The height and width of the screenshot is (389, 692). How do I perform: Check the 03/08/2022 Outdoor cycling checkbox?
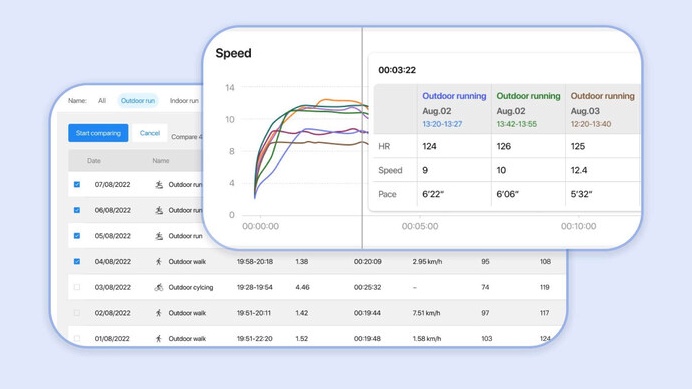77,287
